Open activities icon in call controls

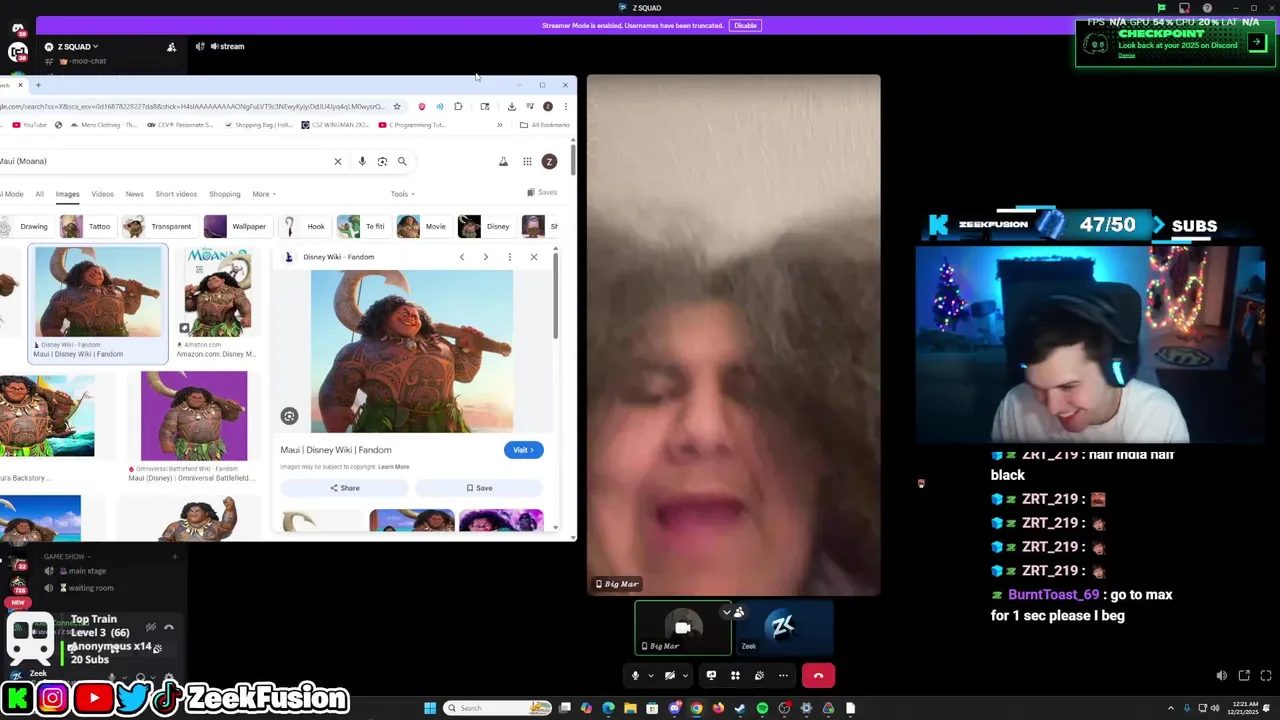pos(735,676)
